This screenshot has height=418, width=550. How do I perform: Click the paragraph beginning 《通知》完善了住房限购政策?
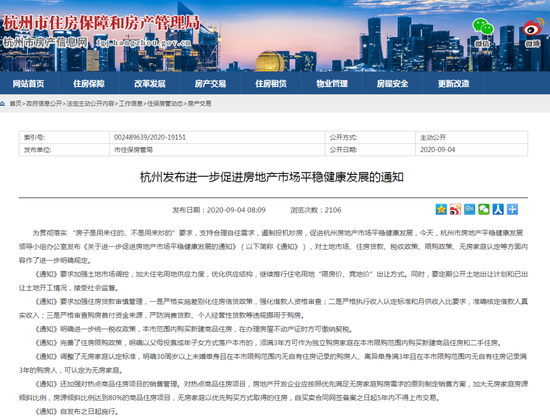[x=268, y=343]
